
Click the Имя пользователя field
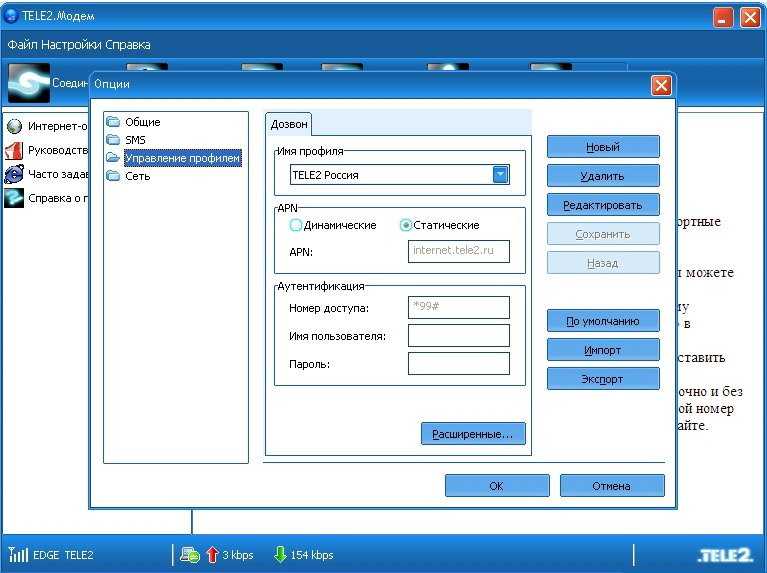(x=459, y=336)
